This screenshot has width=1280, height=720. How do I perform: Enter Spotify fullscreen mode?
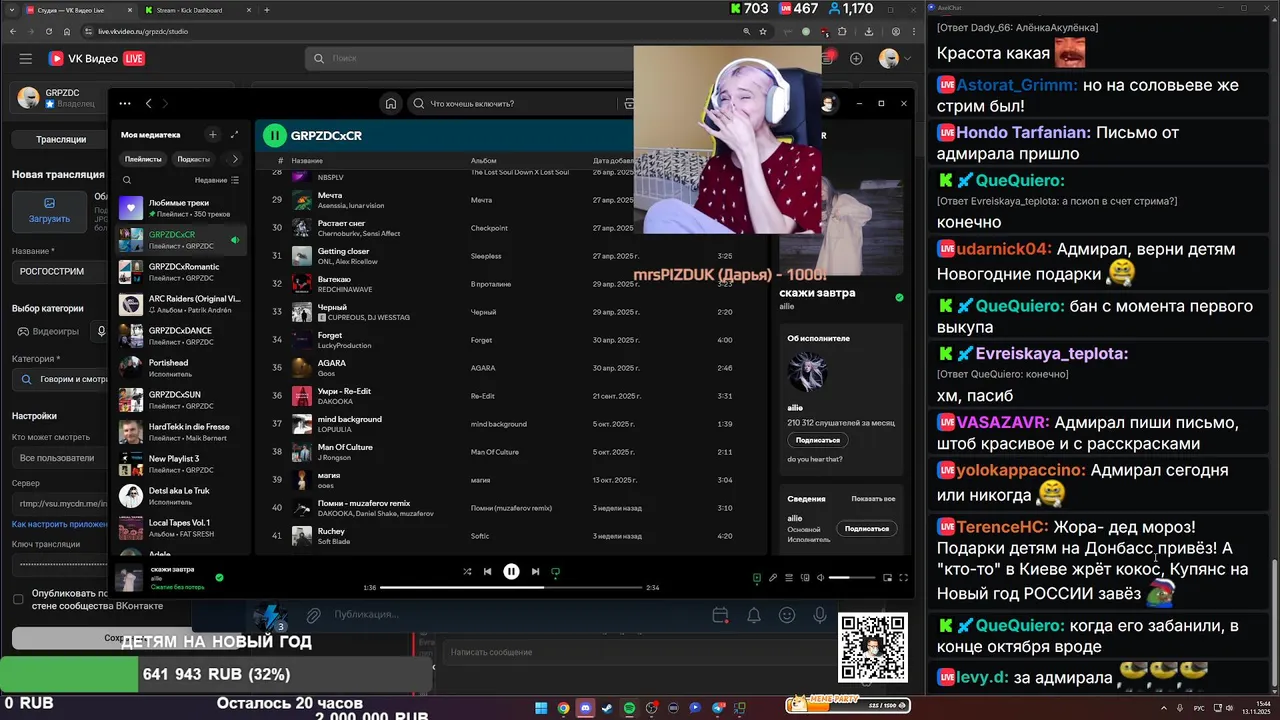[903, 577]
